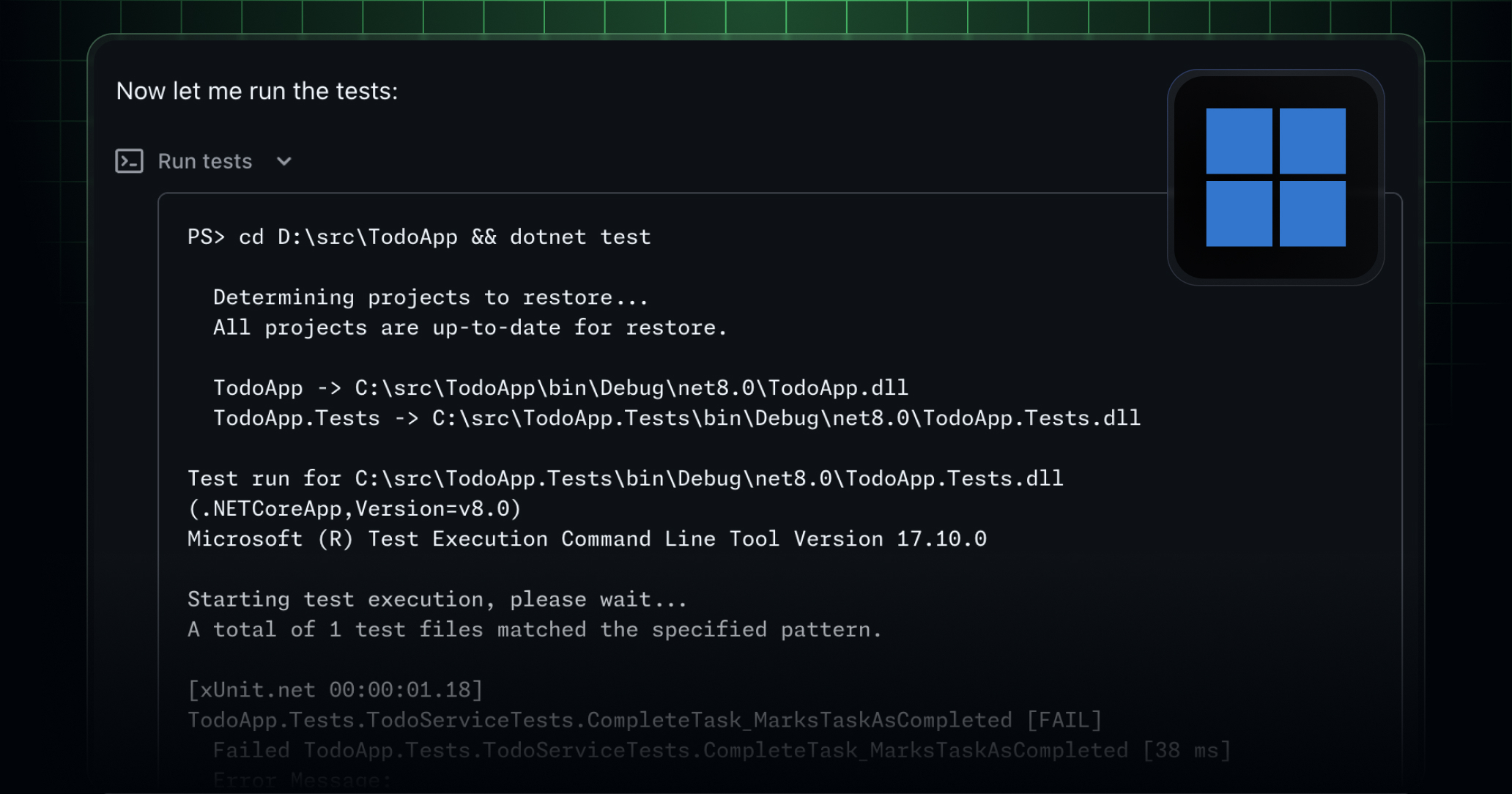Click the terminal icon beside Run tests
This screenshot has width=1512, height=794.
pyautogui.click(x=130, y=161)
